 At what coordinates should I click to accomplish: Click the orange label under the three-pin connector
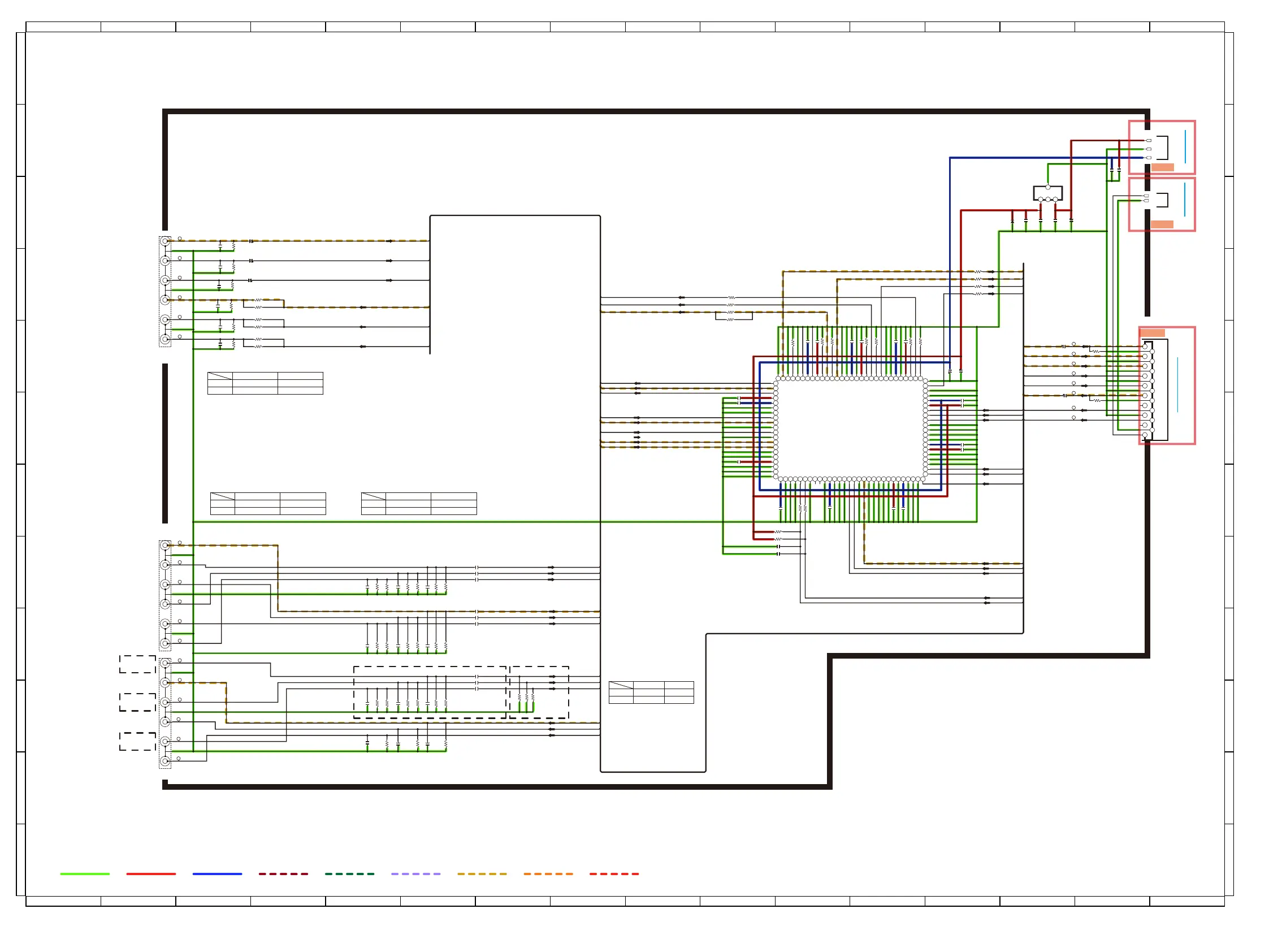point(1163,167)
